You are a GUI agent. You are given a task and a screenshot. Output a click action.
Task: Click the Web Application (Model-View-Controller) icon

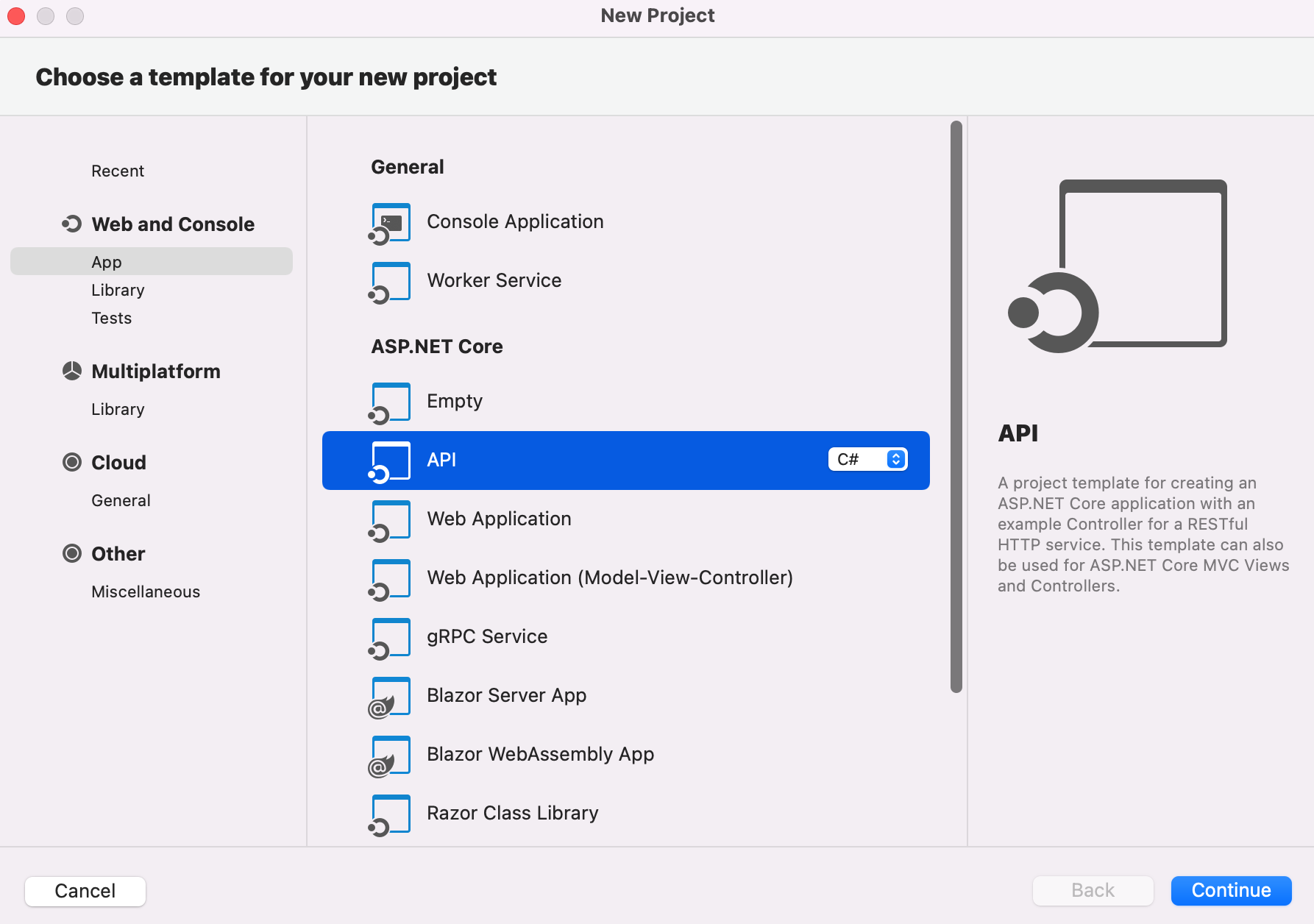389,580
